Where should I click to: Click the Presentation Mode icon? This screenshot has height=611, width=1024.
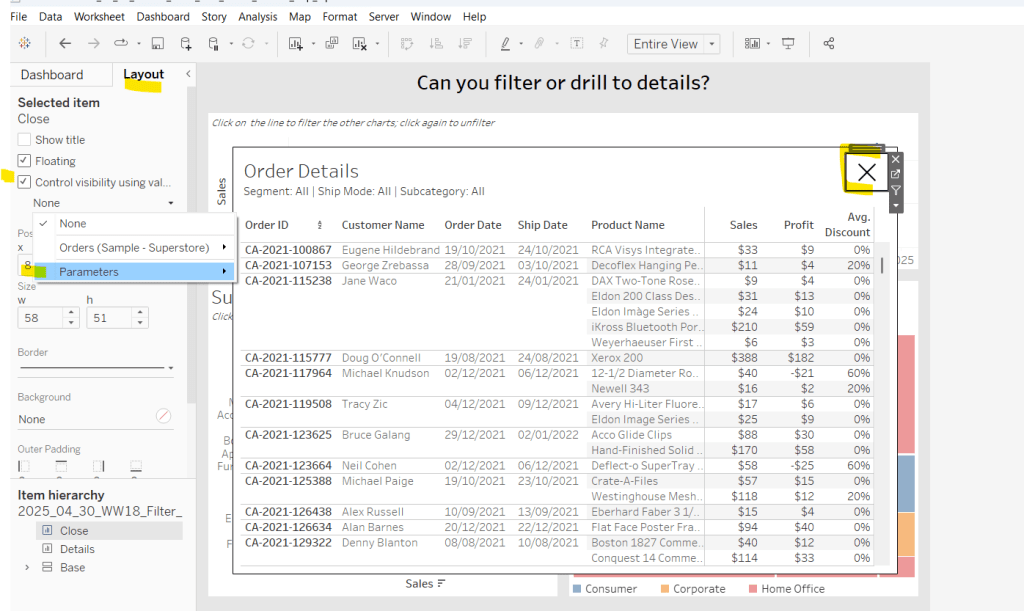tap(788, 44)
